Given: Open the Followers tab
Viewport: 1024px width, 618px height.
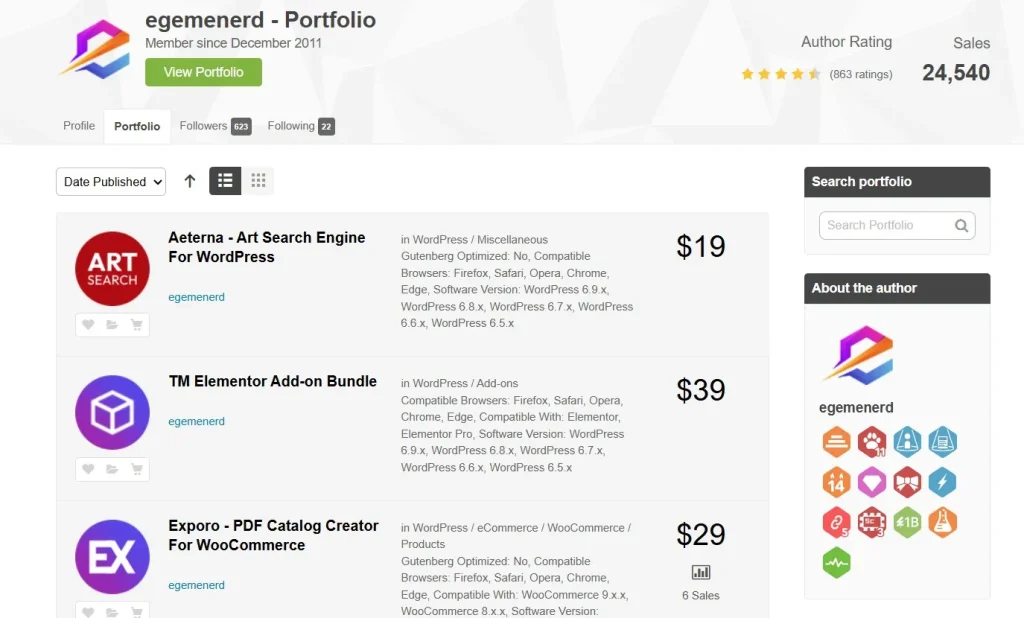Looking at the screenshot, I should click(x=215, y=126).
